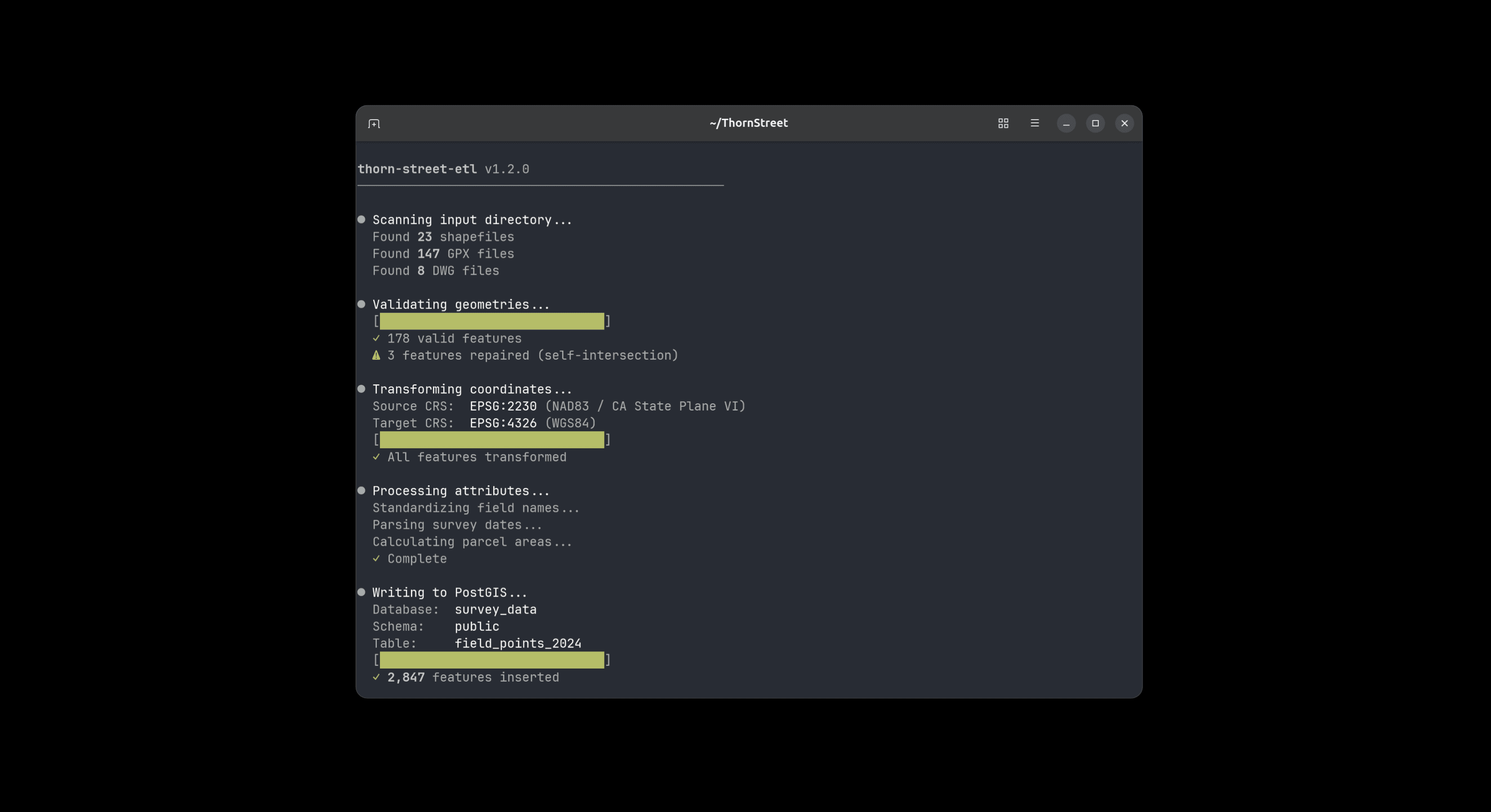Screen dimensions: 1491x812
Task: Click the checkmark next to 178 valid features
Action: point(376,339)
